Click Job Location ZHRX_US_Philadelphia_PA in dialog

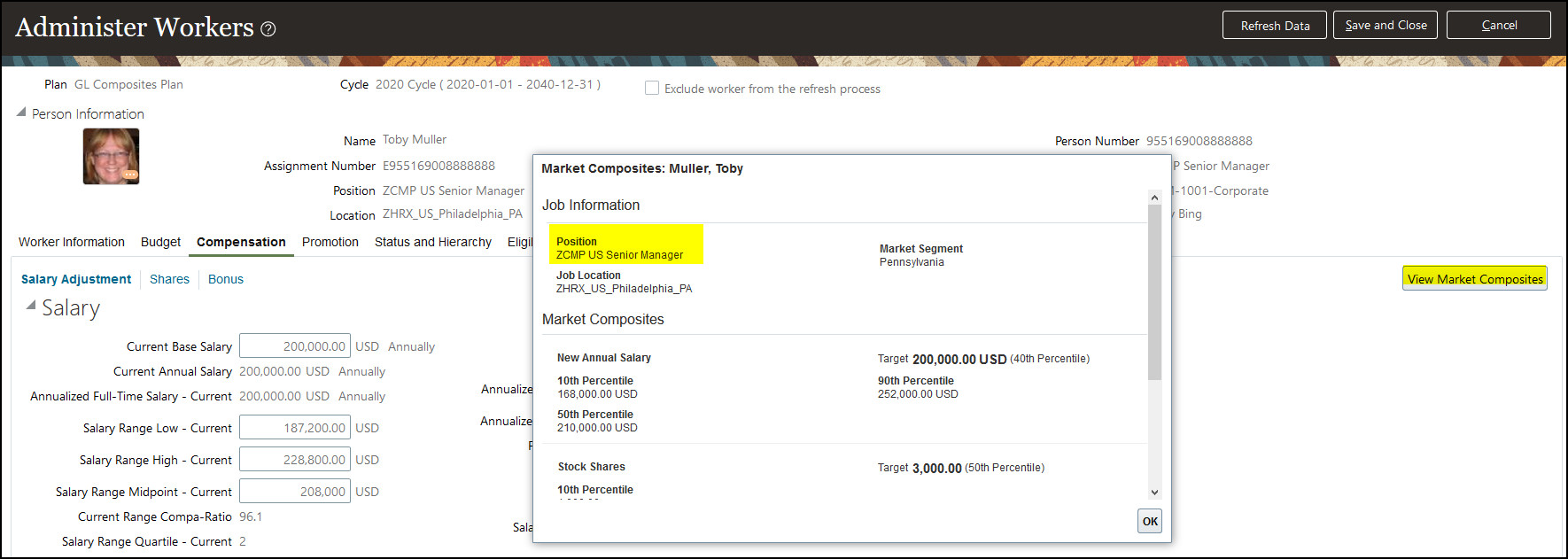[624, 289]
